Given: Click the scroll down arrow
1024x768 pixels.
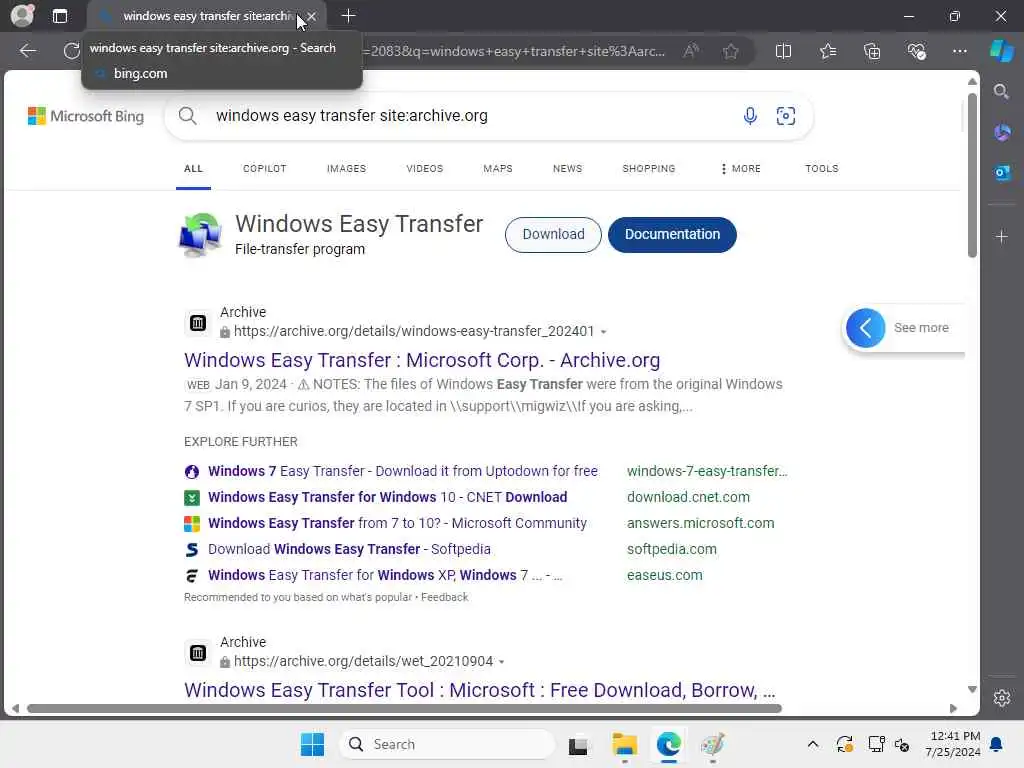Looking at the screenshot, I should pos(972,690).
